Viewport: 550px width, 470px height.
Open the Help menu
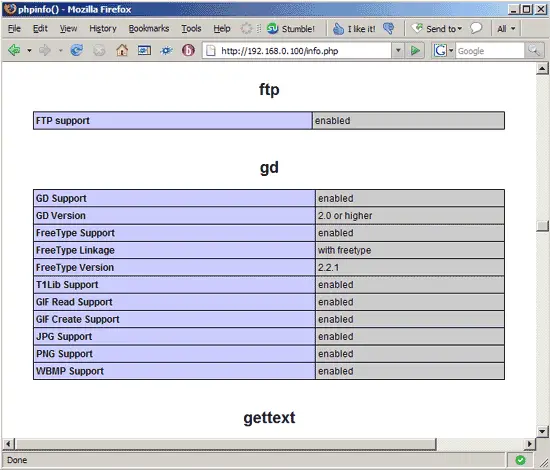(222, 28)
